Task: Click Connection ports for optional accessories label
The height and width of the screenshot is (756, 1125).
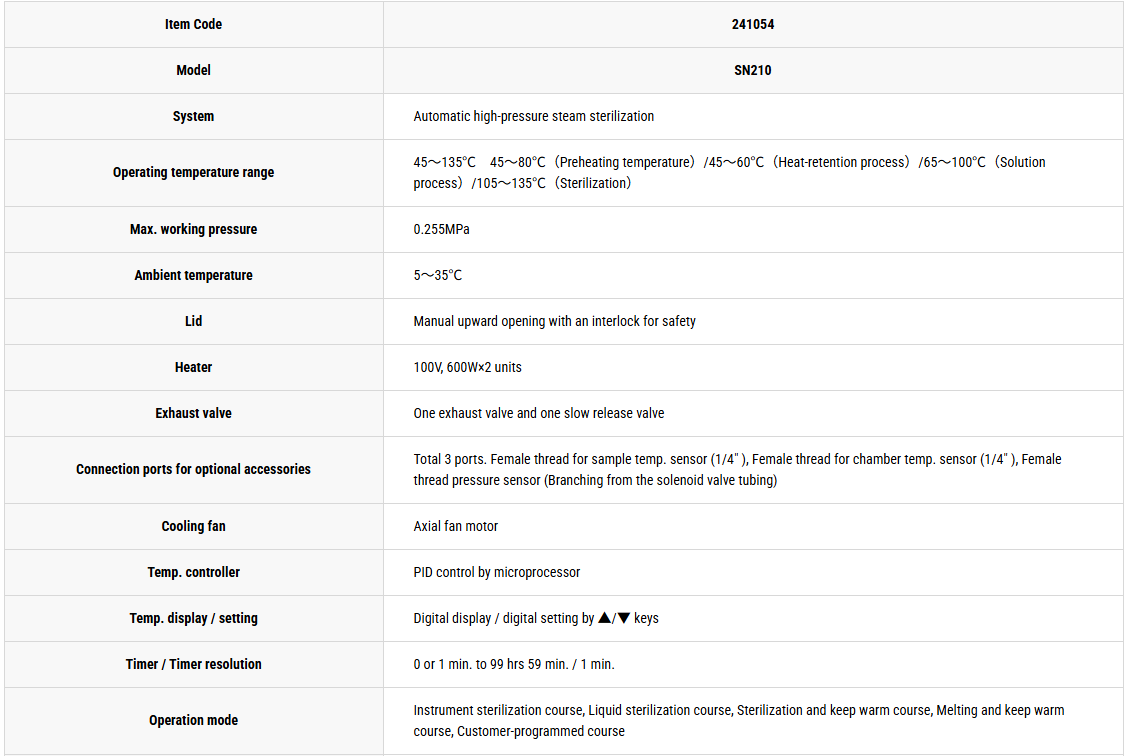Action: 194,469
